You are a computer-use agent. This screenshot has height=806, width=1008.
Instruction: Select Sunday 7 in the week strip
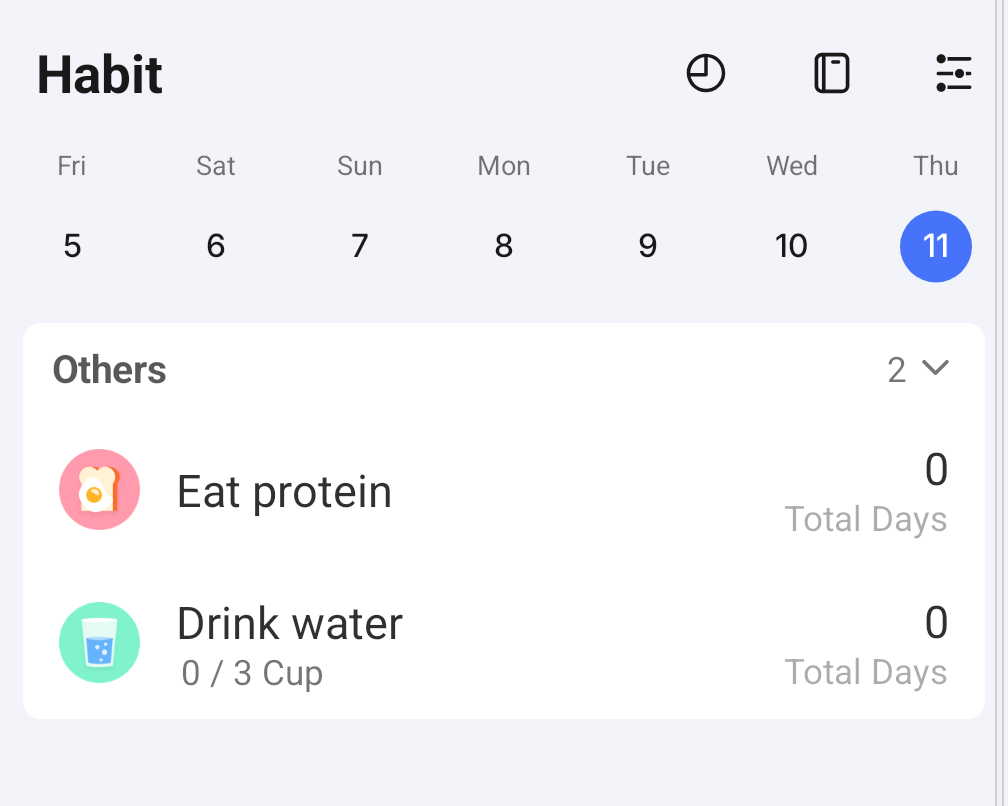coord(360,246)
